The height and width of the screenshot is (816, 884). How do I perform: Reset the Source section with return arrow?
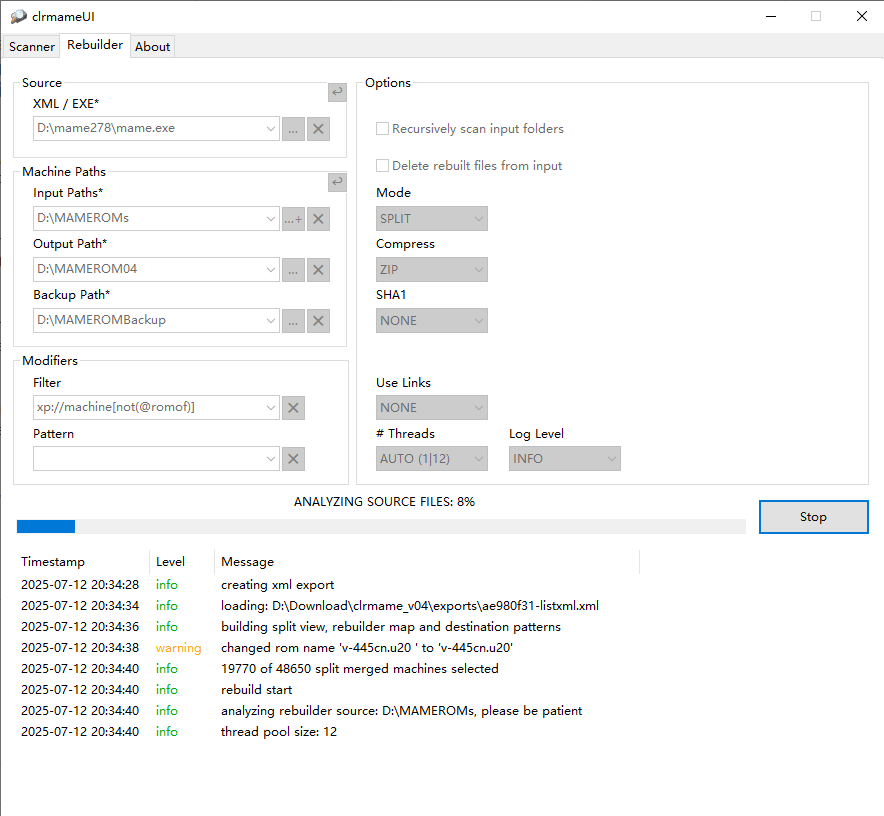(x=337, y=92)
